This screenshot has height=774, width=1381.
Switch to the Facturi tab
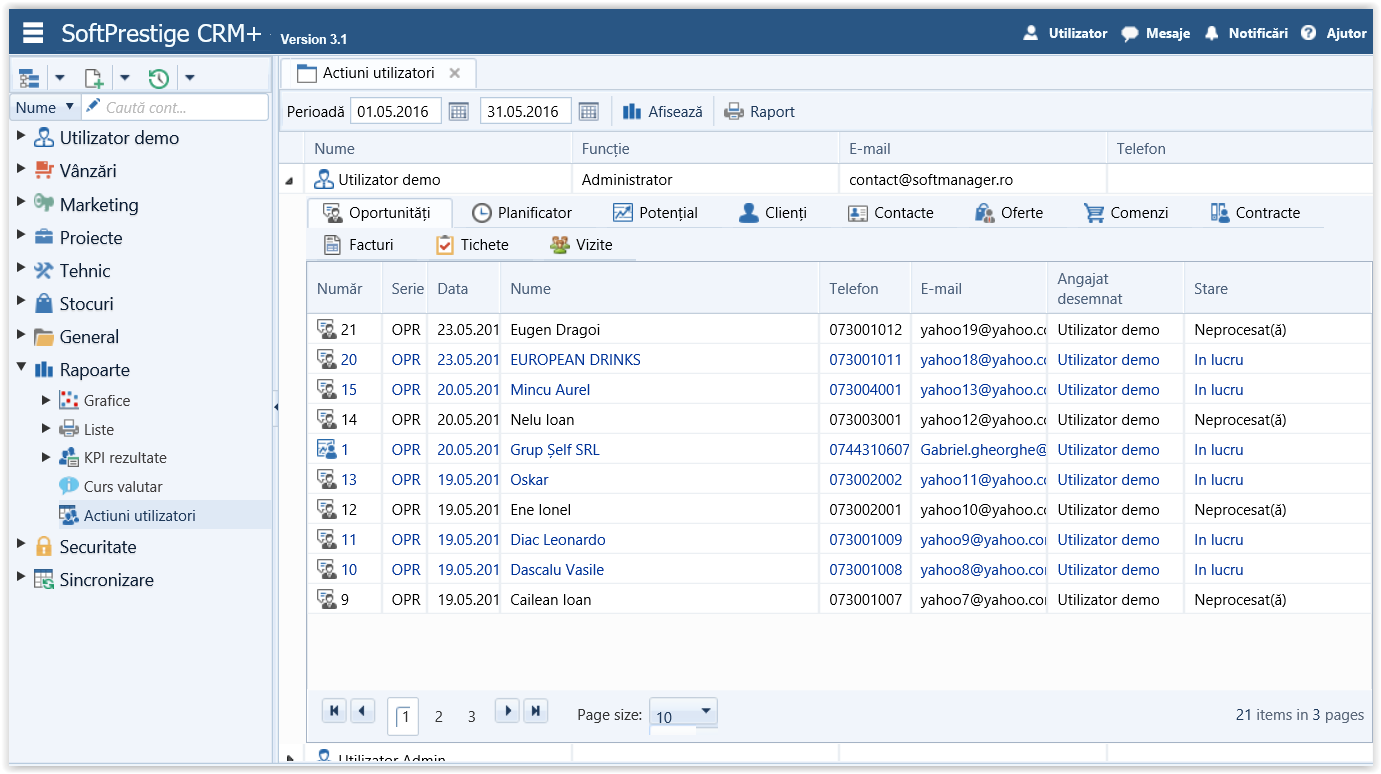click(359, 244)
